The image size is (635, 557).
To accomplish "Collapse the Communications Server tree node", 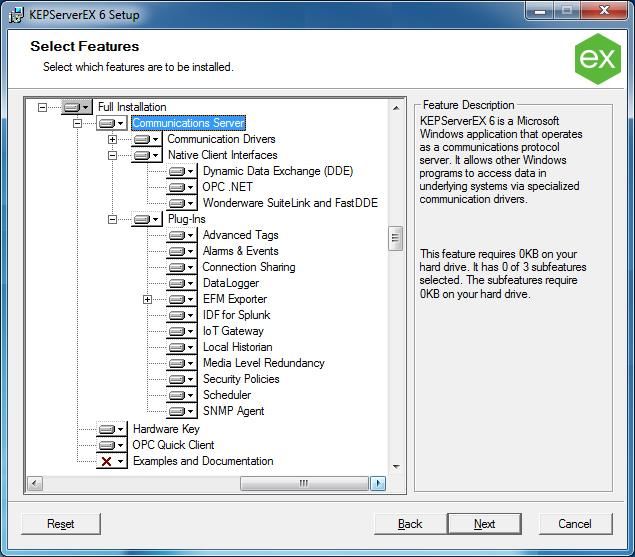I will point(77,123).
